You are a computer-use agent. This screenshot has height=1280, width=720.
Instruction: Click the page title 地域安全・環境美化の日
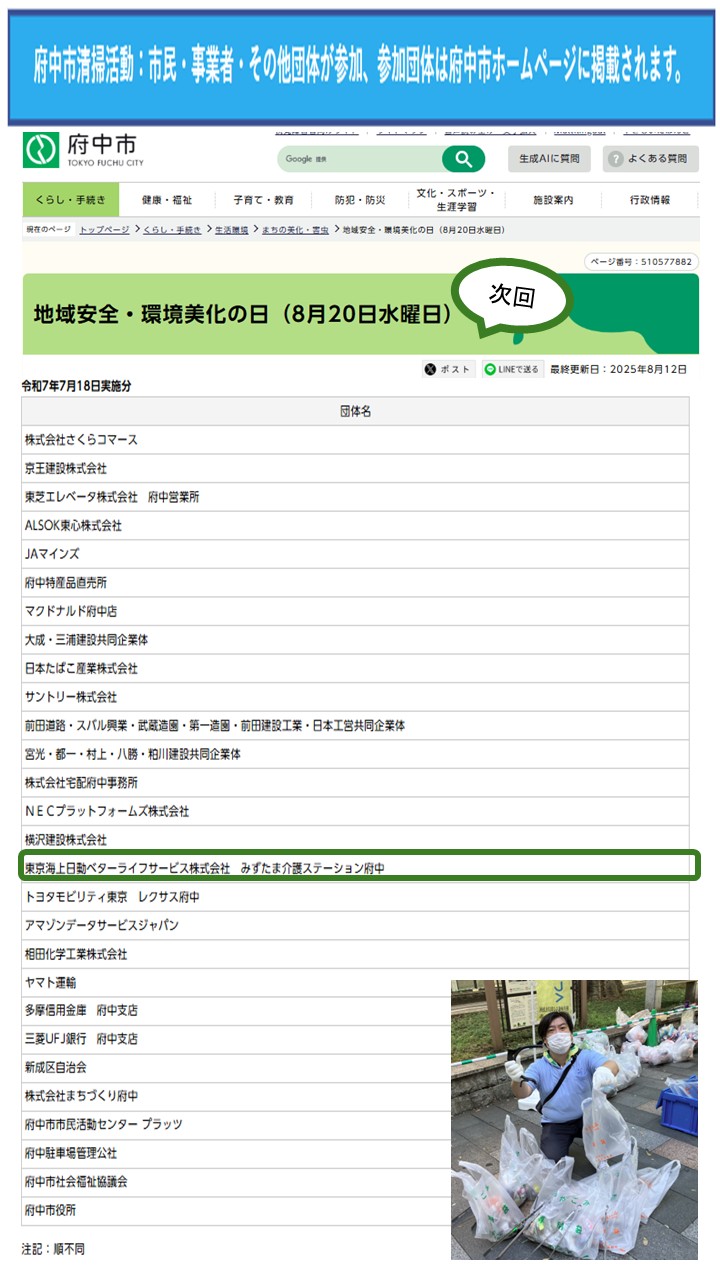(242, 314)
